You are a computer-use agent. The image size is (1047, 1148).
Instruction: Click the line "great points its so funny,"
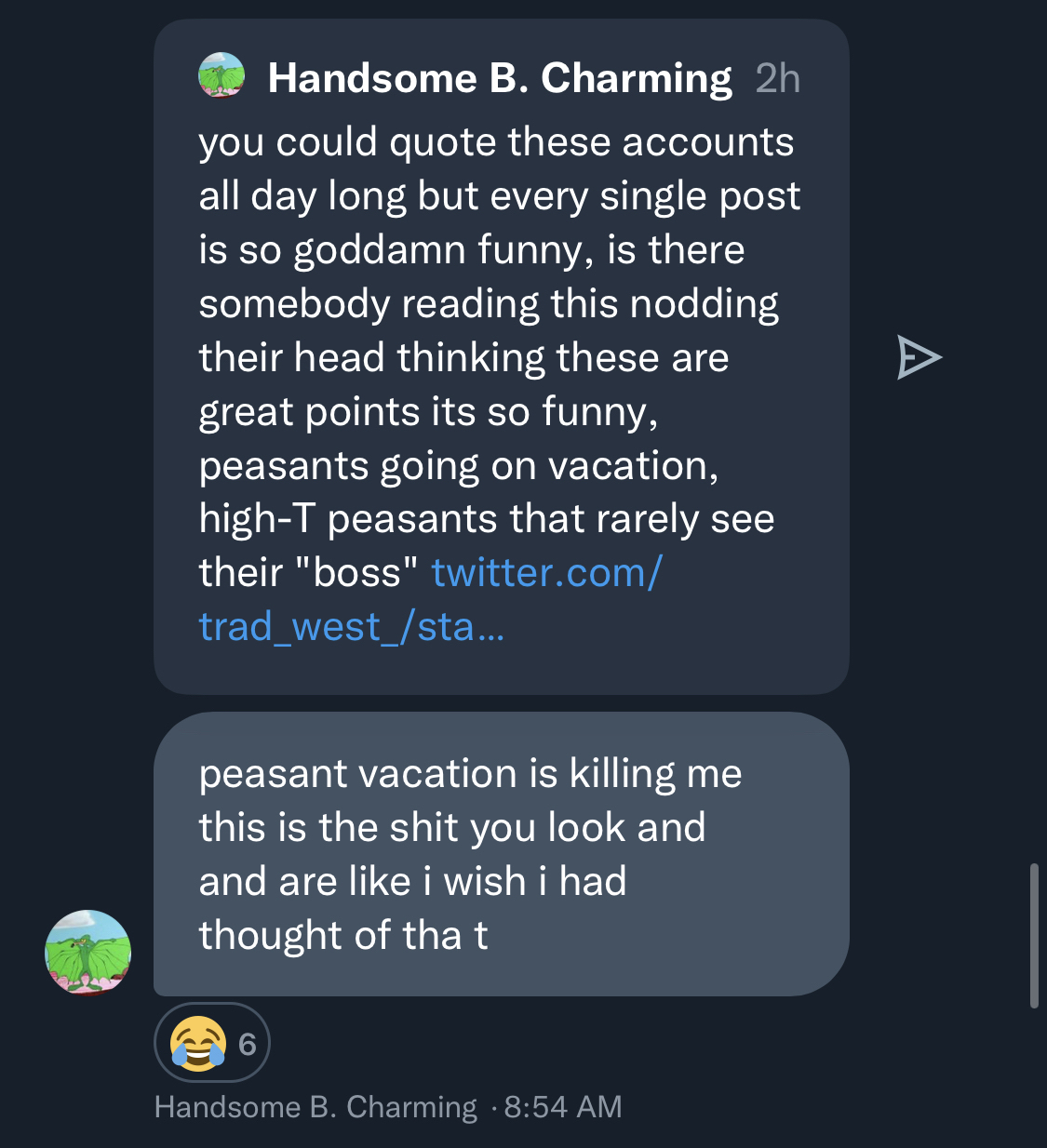[x=428, y=412]
